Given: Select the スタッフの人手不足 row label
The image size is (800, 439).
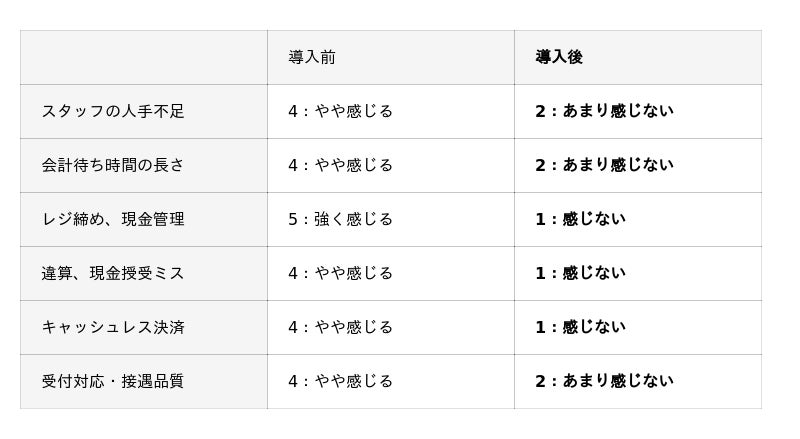Looking at the screenshot, I should coord(113,111).
